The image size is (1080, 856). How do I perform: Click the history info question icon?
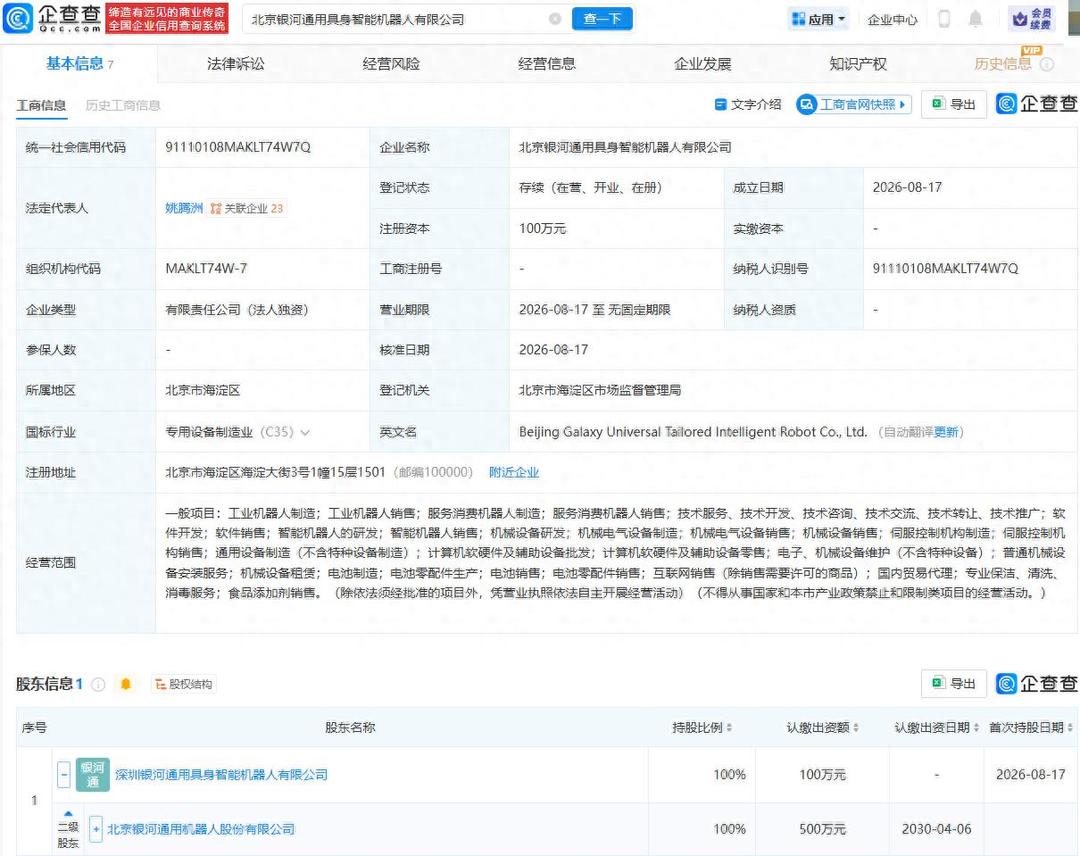click(1047, 64)
